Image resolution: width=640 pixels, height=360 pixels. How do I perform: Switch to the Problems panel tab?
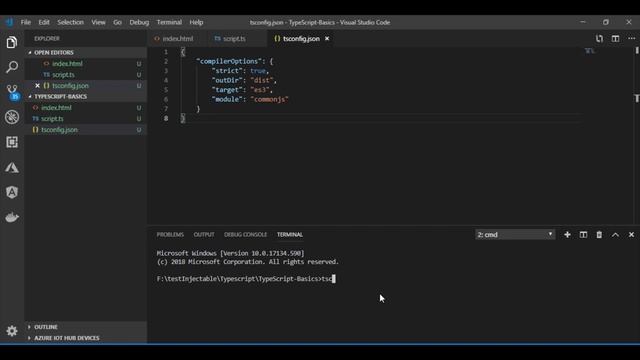[x=170, y=235]
